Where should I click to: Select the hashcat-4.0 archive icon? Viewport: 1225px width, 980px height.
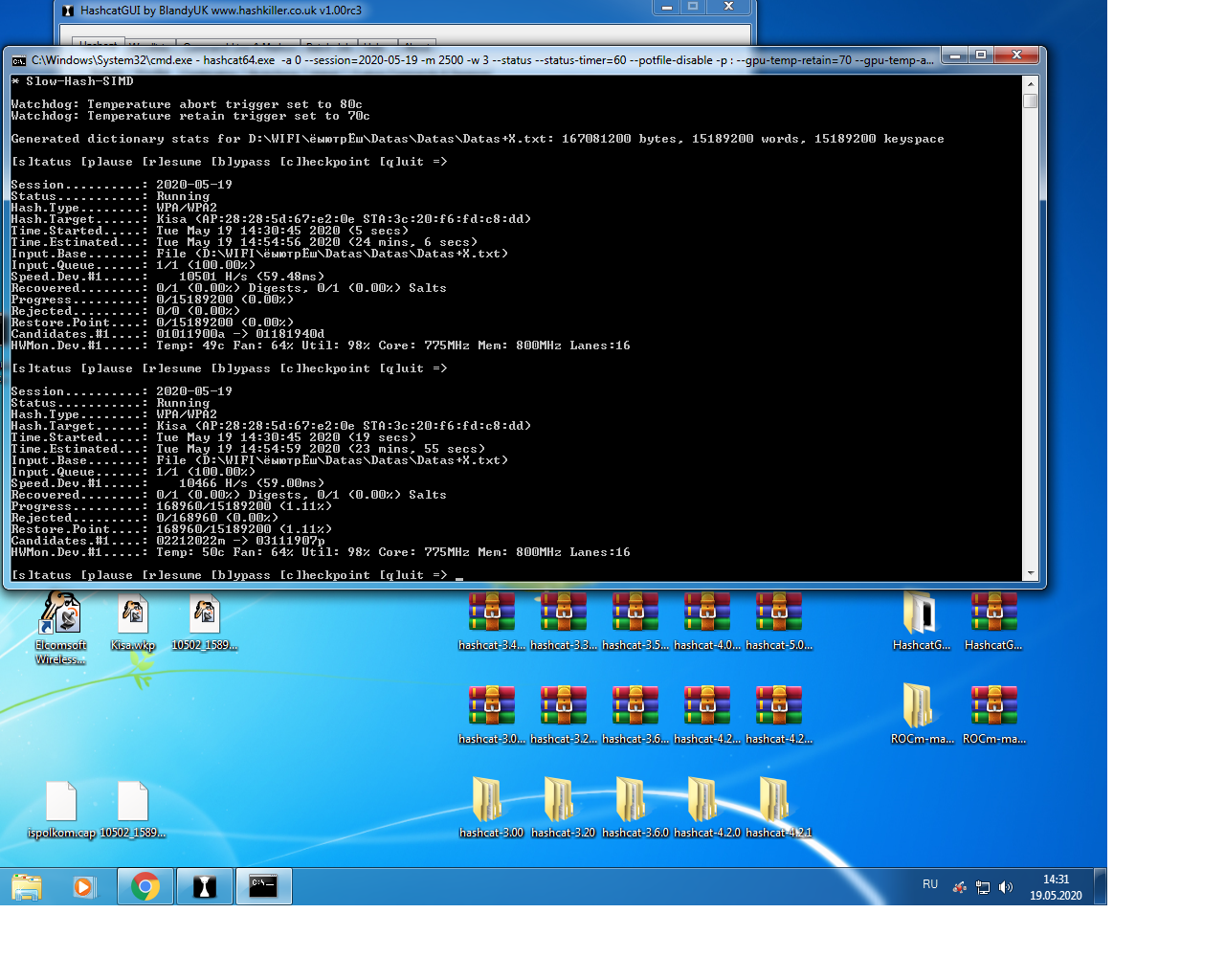click(707, 613)
